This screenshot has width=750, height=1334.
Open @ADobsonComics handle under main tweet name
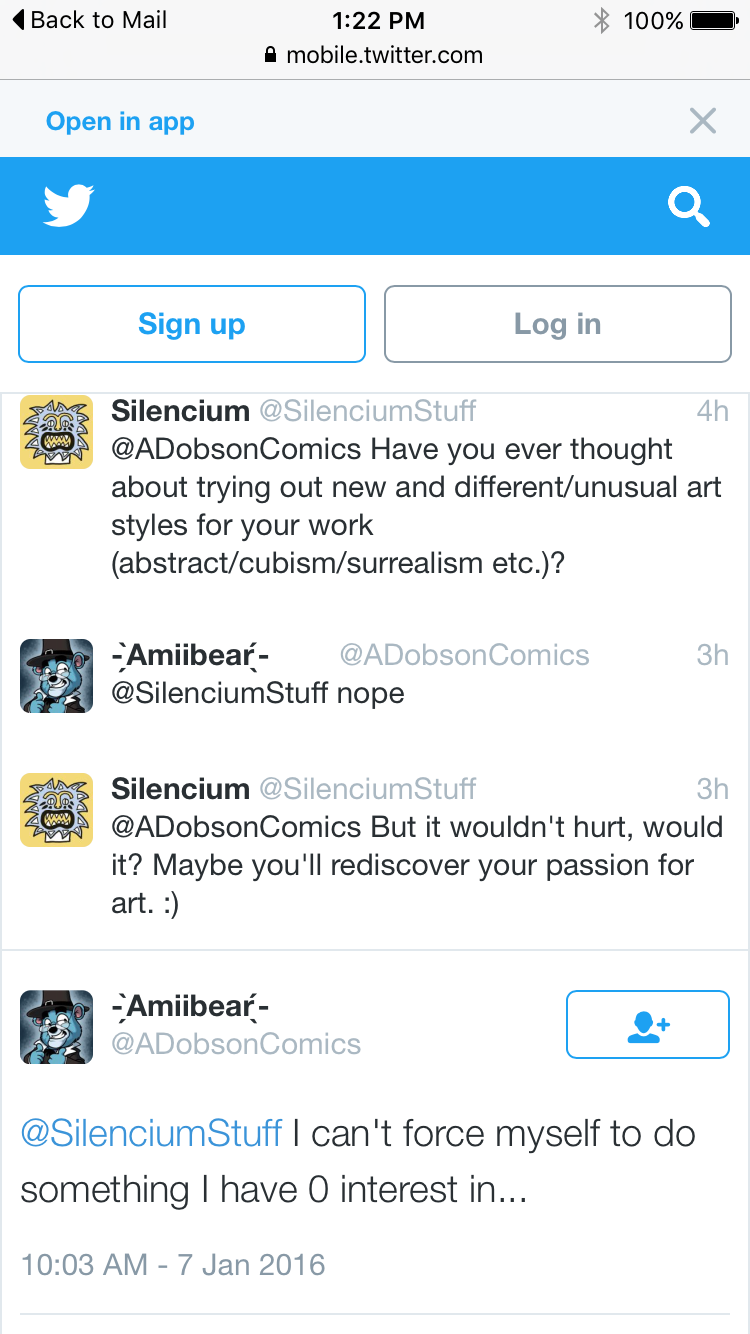tap(236, 1044)
